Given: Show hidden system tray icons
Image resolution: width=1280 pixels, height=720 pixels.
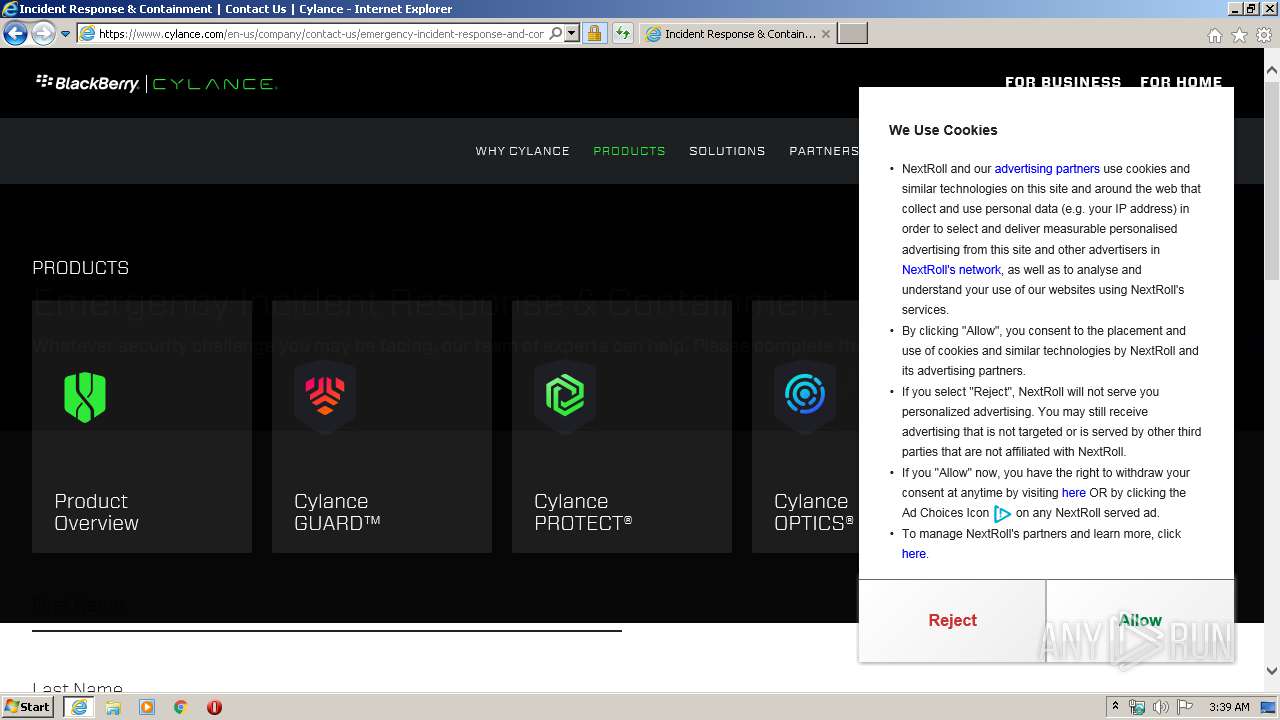Looking at the screenshot, I should (x=1114, y=707).
